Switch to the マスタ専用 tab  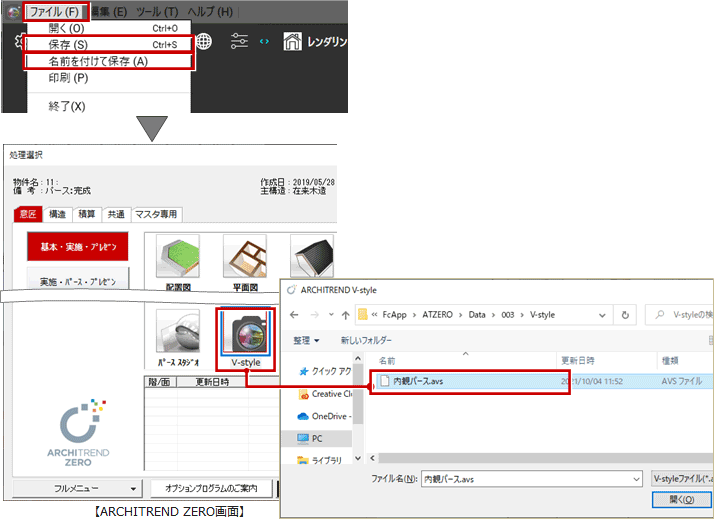click(157, 214)
